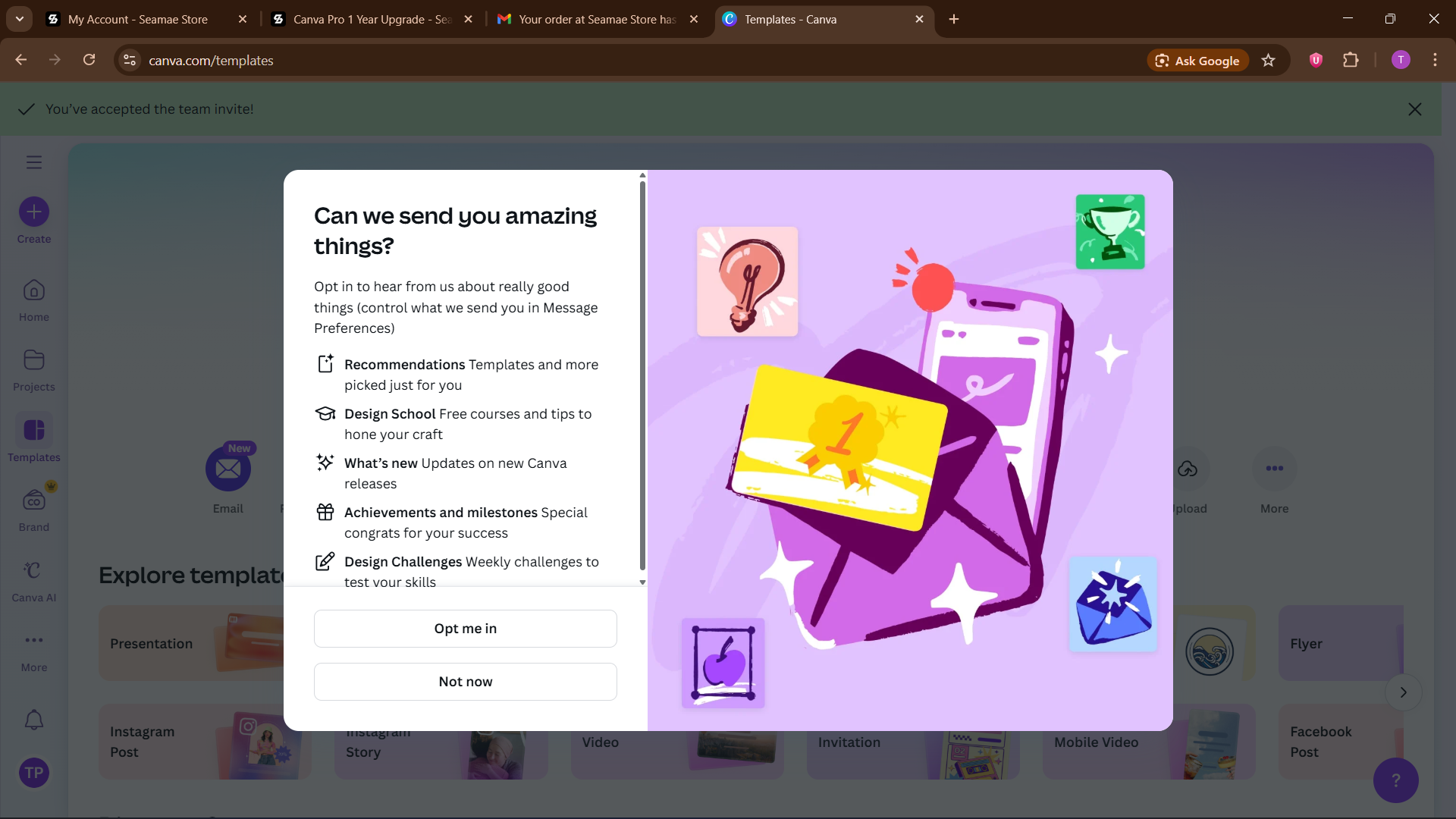Click the notifications bell icon

click(34, 720)
